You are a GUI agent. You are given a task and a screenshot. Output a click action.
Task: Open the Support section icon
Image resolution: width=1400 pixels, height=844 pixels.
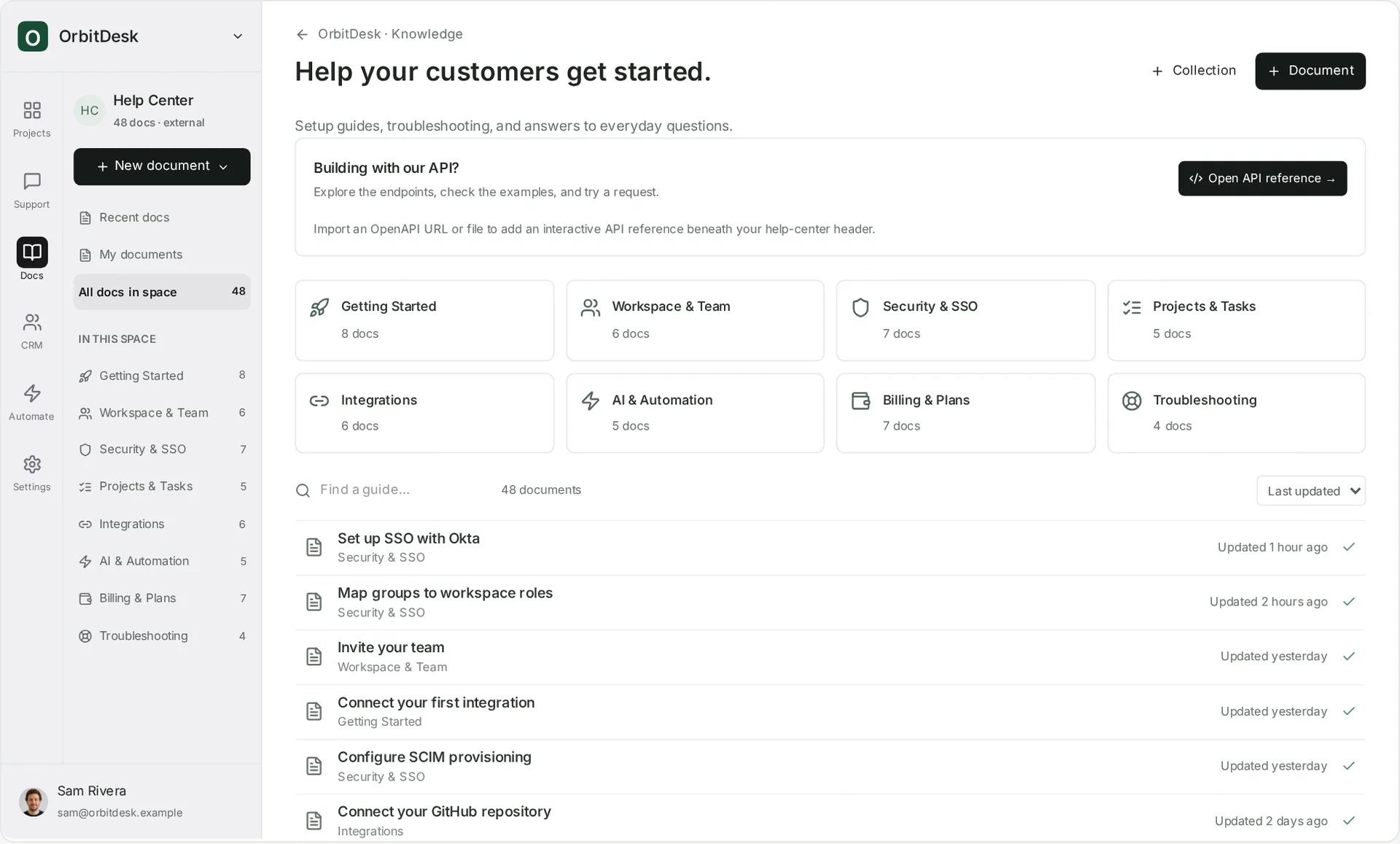pos(32,181)
